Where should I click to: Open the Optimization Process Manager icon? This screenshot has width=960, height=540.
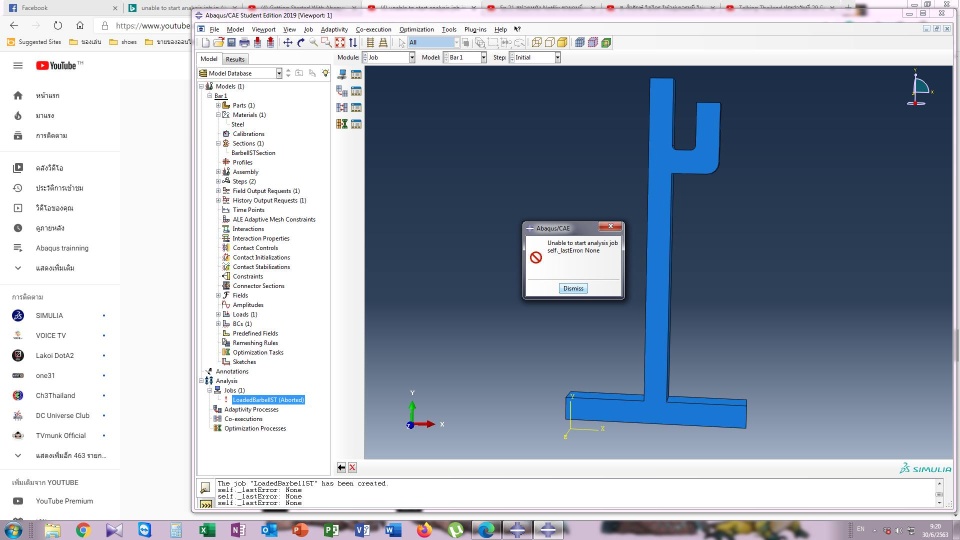pos(356,124)
